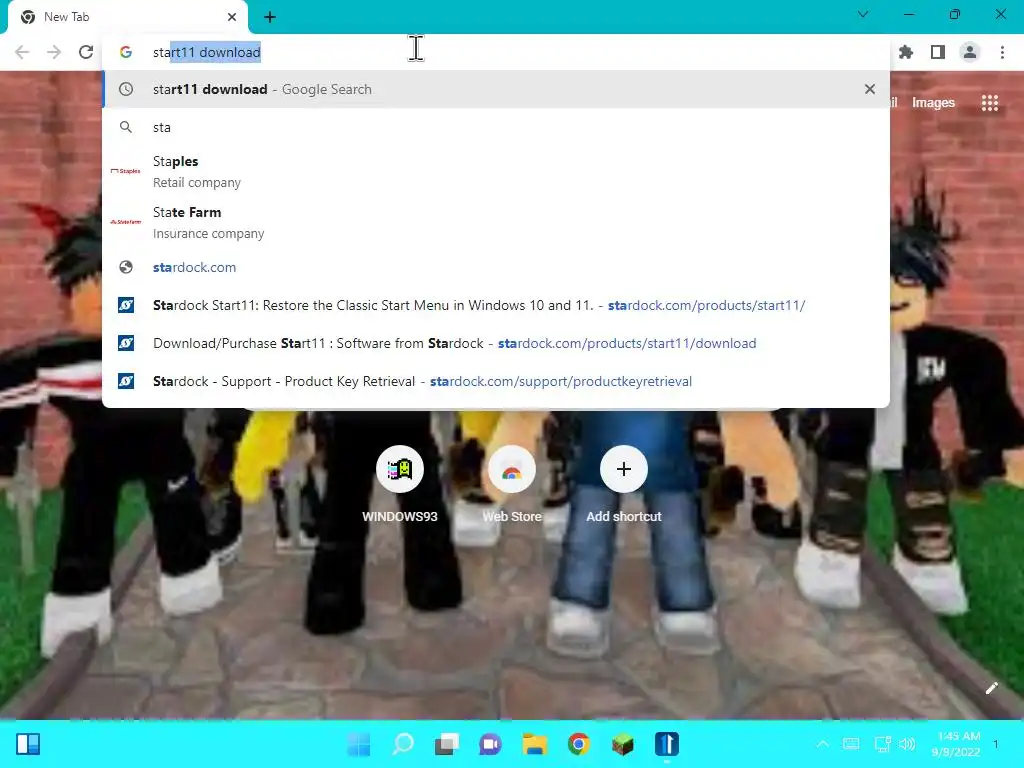Click the globe icon beside stardock.com

[x=126, y=267]
